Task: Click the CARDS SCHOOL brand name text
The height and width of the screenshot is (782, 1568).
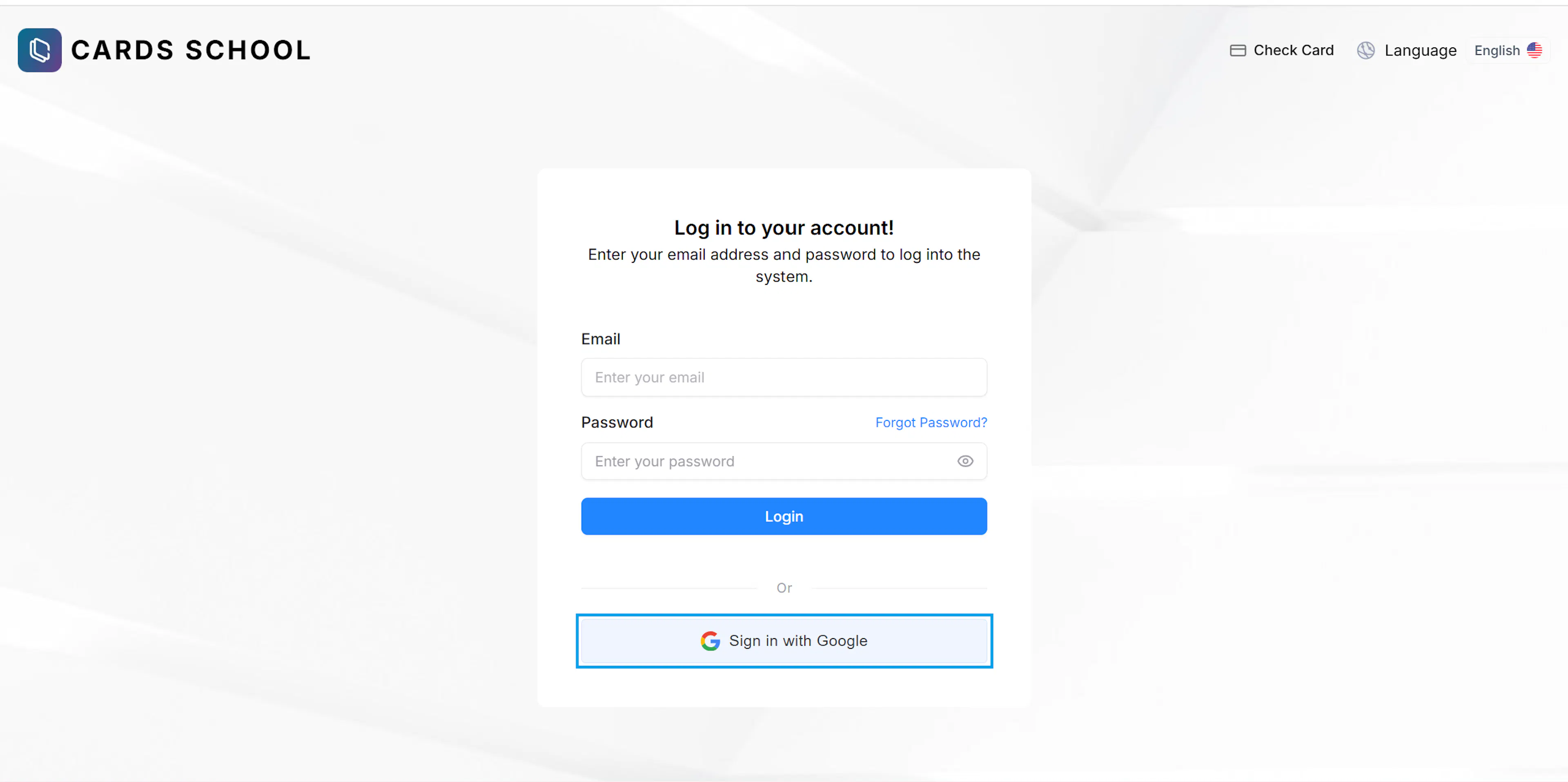Action: pos(191,50)
